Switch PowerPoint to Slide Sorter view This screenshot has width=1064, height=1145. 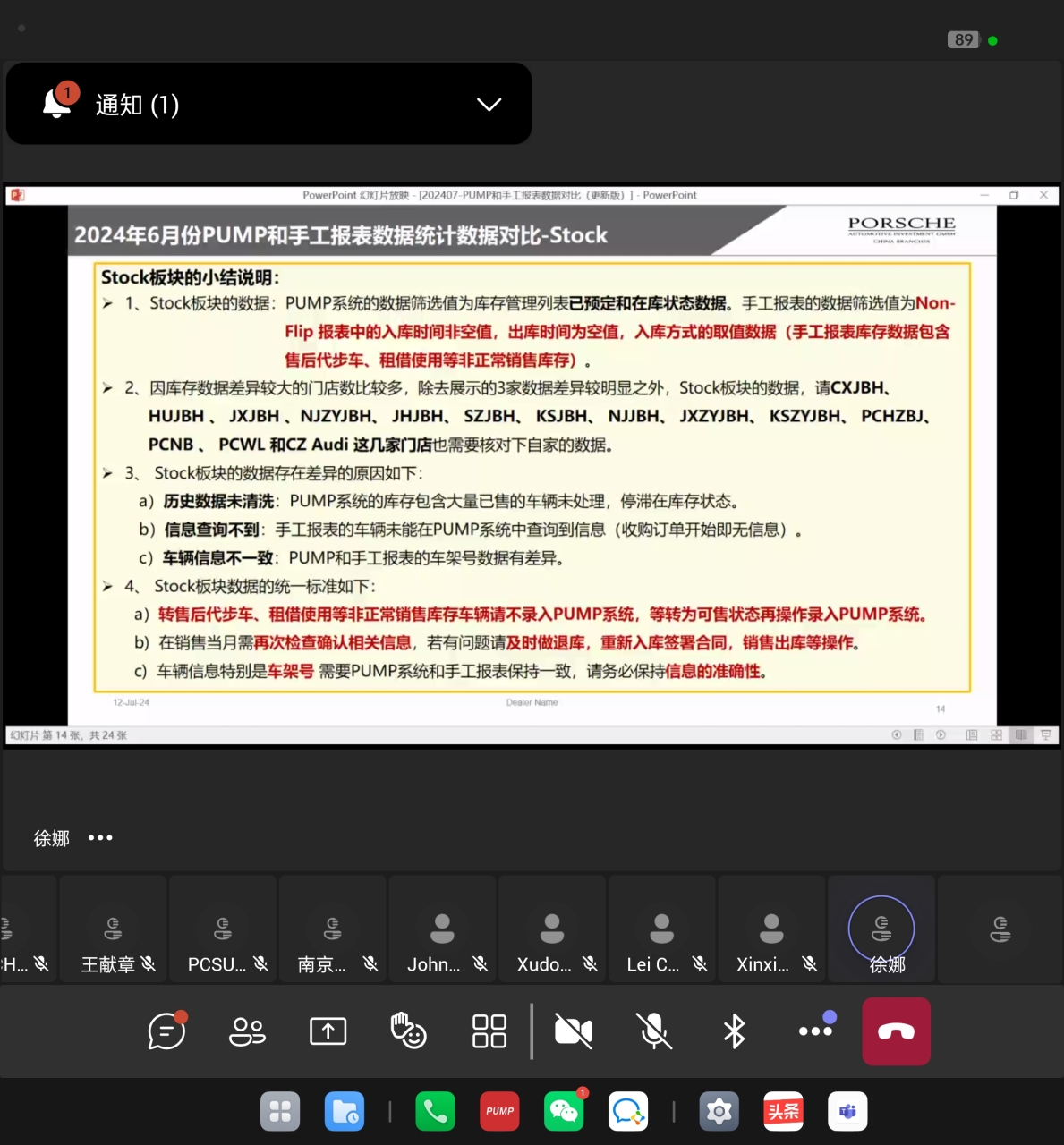tap(996, 734)
